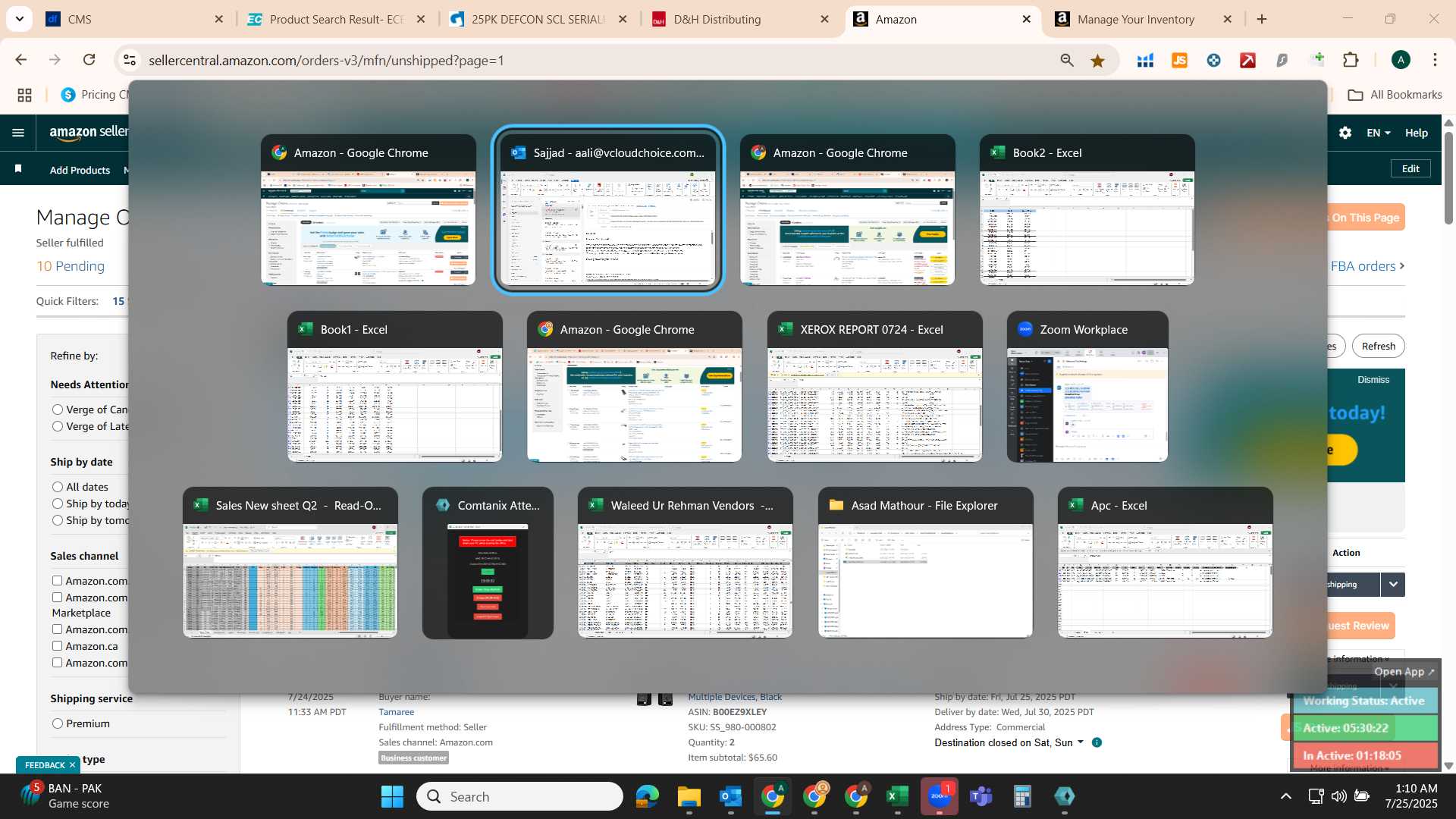Check the Amazon.ca sales channel box

coord(57,646)
